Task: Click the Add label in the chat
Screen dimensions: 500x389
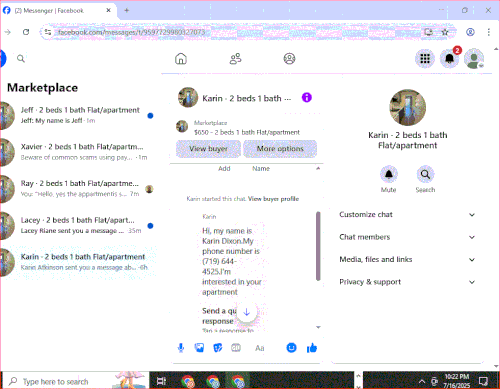Action: click(x=224, y=169)
